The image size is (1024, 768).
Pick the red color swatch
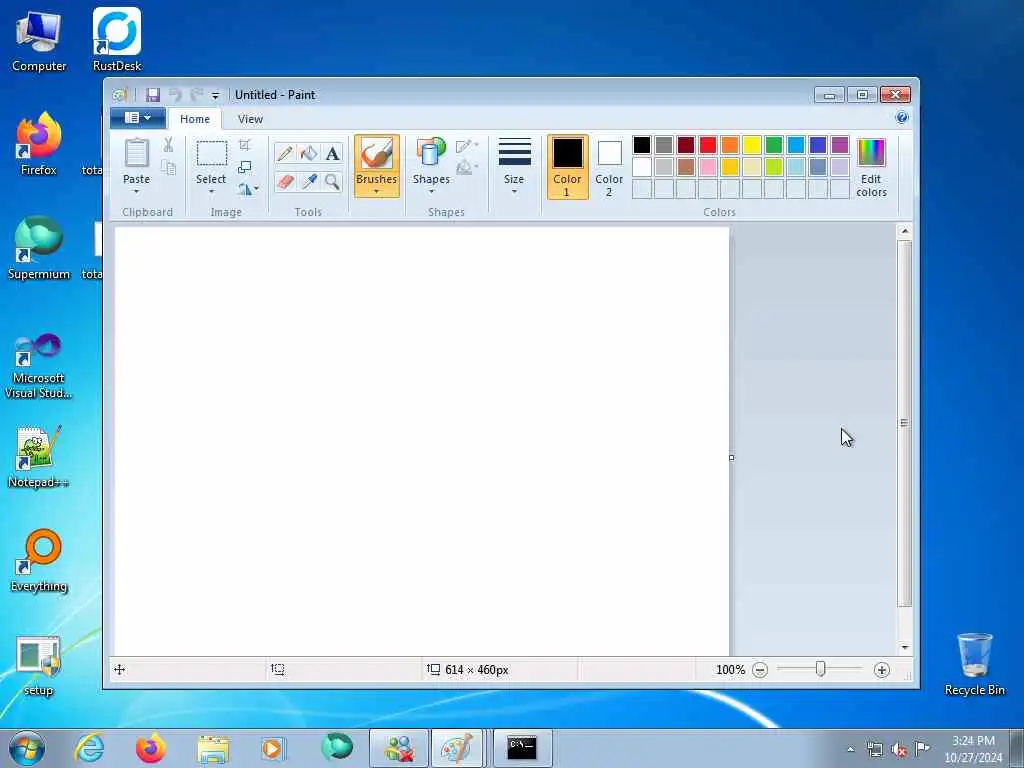[x=708, y=145]
